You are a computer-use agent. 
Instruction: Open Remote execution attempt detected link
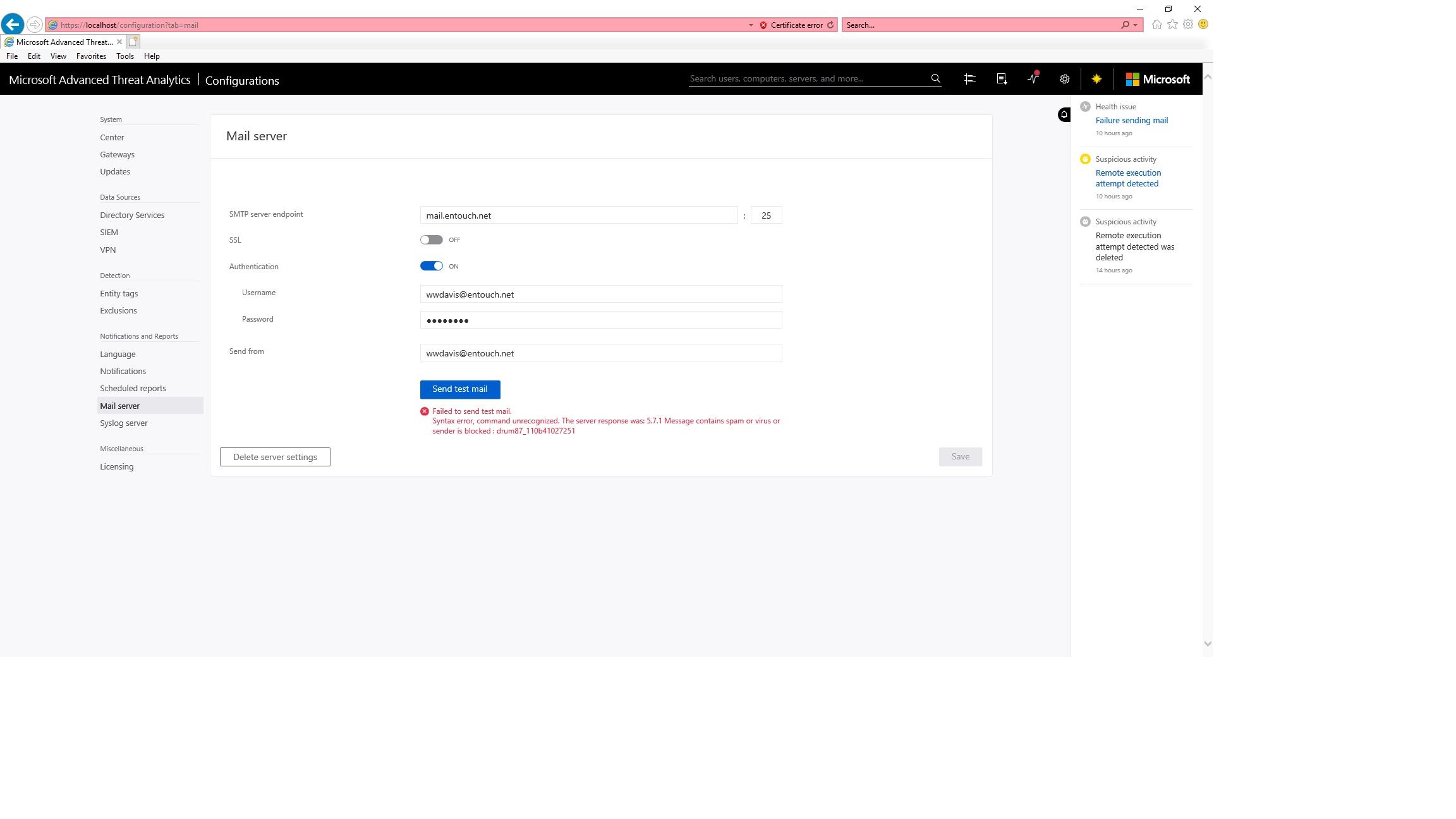tap(1129, 178)
